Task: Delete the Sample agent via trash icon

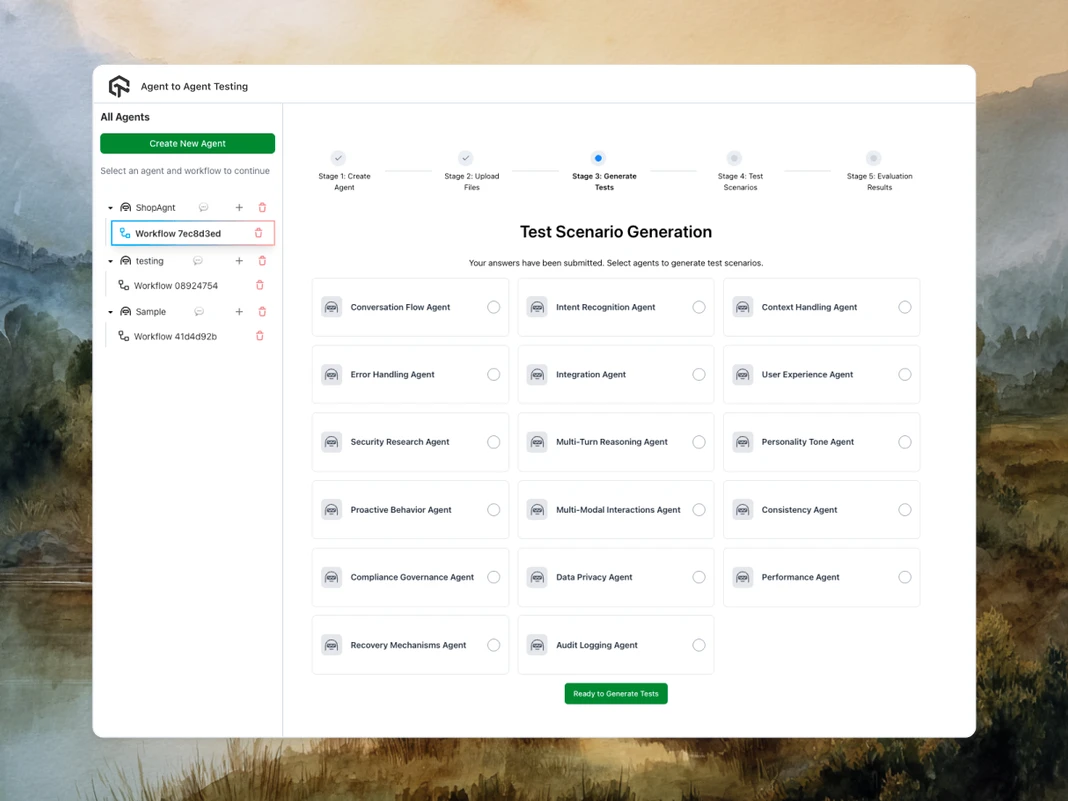Action: click(x=262, y=312)
